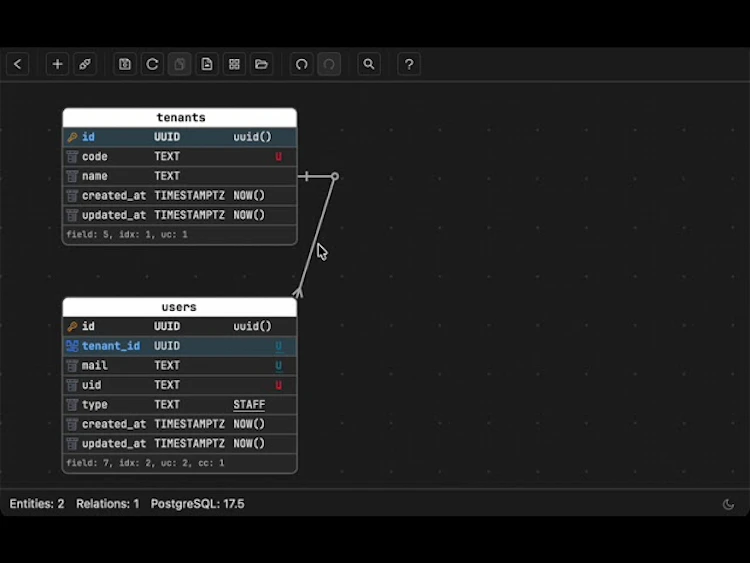
Task: Select 'tenant_id' field in users table
Action: (111, 346)
